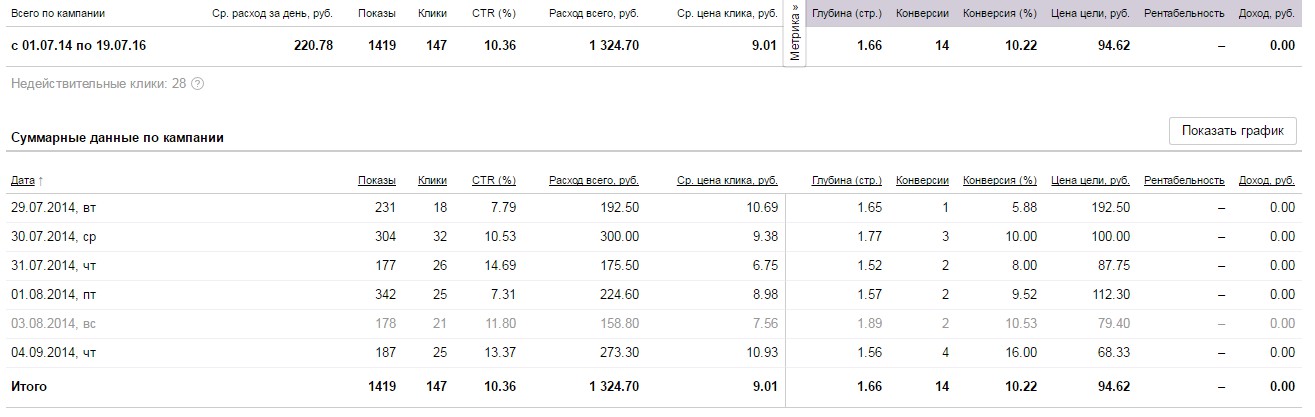This screenshot has width=1315, height=417.
Task: Select the date cell 04.09.2014, чт
Action: click(x=53, y=353)
